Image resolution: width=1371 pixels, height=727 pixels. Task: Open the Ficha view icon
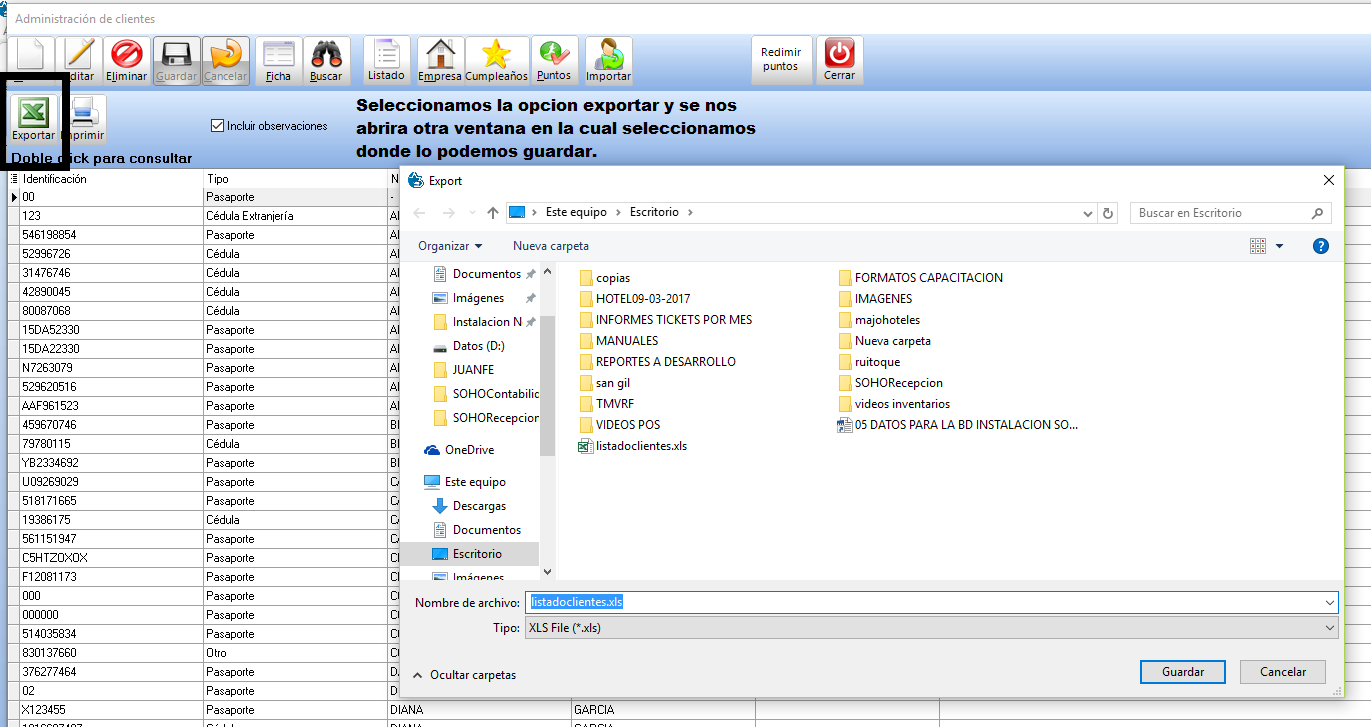pos(278,60)
